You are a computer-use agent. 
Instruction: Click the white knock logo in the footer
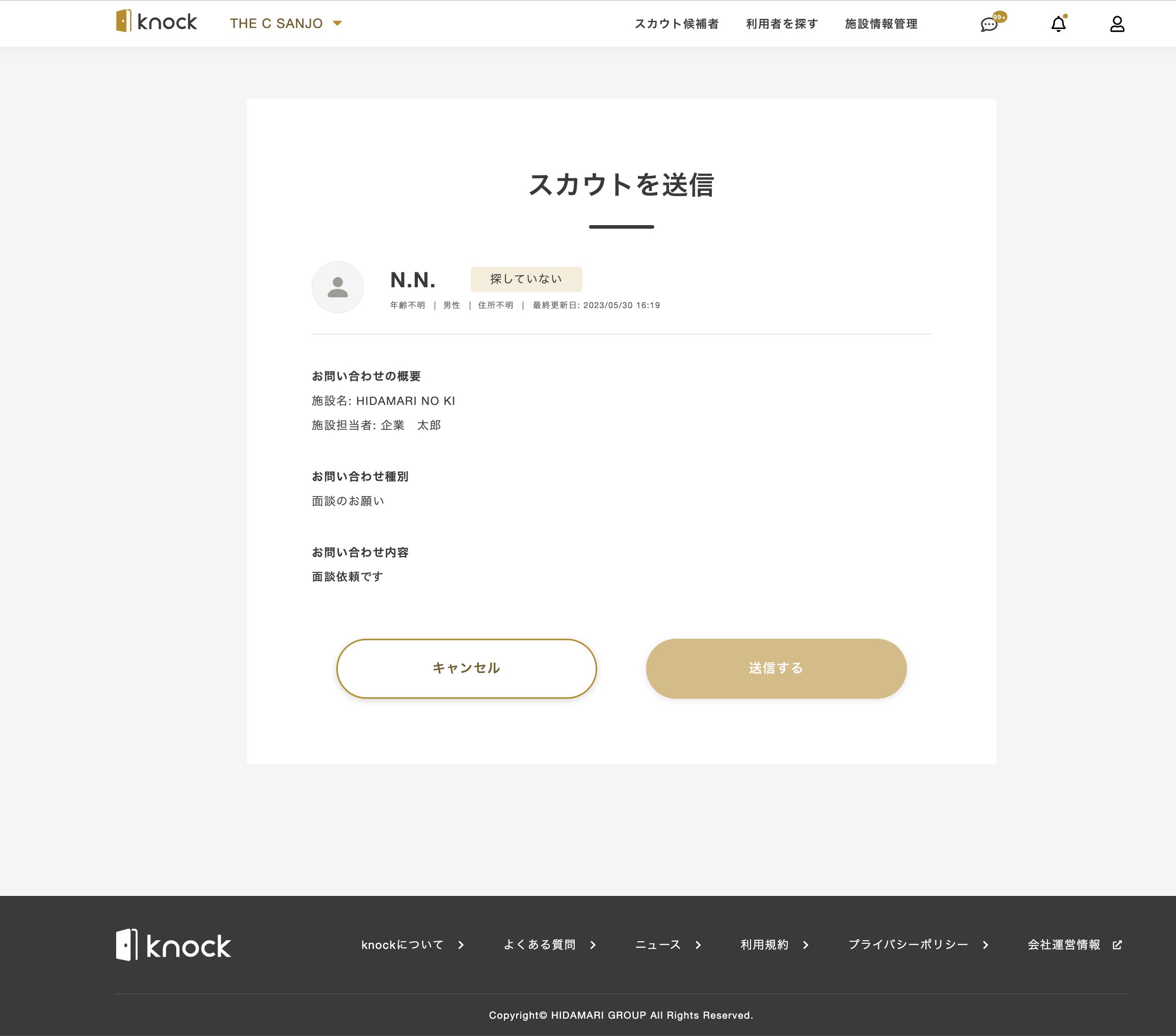173,944
